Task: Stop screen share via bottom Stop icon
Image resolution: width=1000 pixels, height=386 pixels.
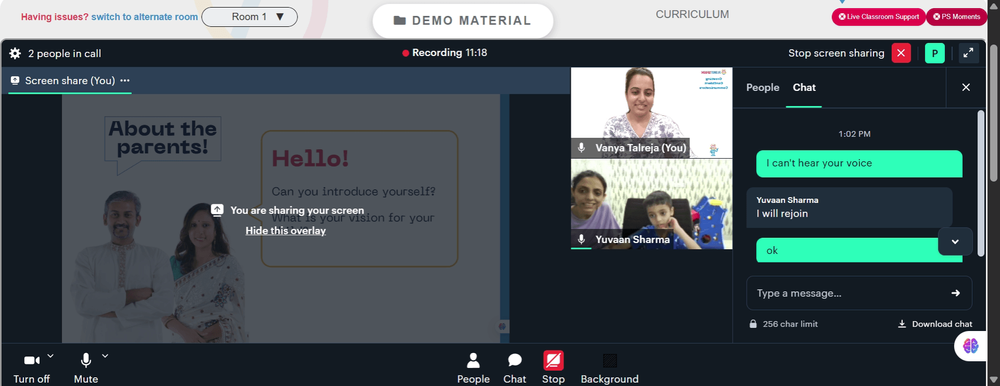Action: [553, 368]
